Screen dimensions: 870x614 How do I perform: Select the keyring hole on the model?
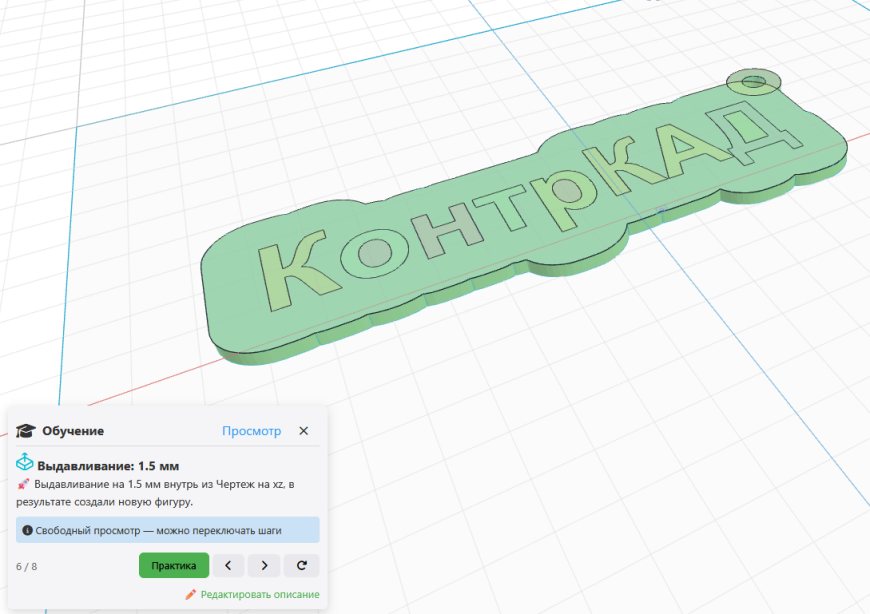point(753,82)
